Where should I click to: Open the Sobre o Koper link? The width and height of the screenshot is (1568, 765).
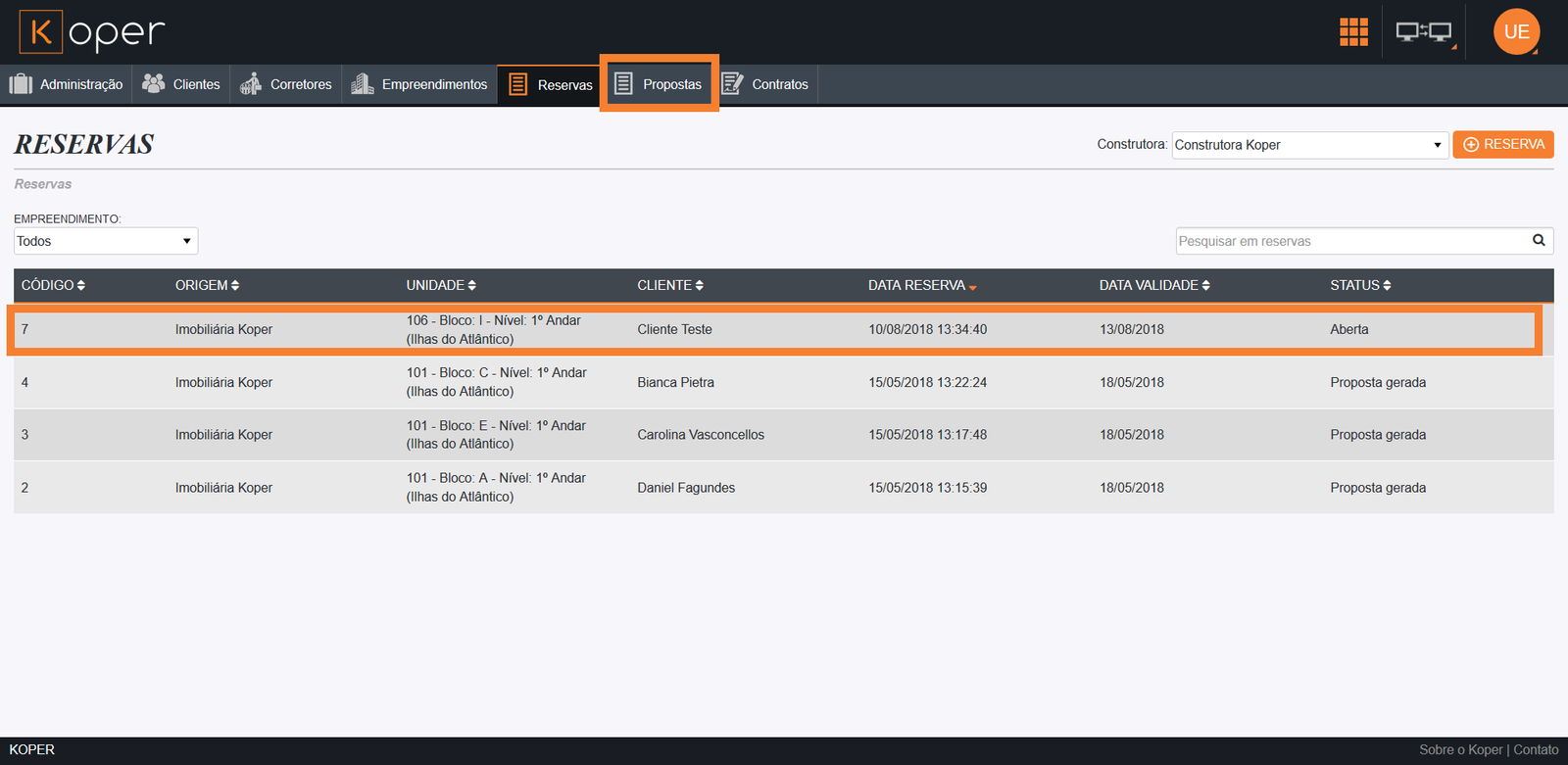coord(1460,749)
